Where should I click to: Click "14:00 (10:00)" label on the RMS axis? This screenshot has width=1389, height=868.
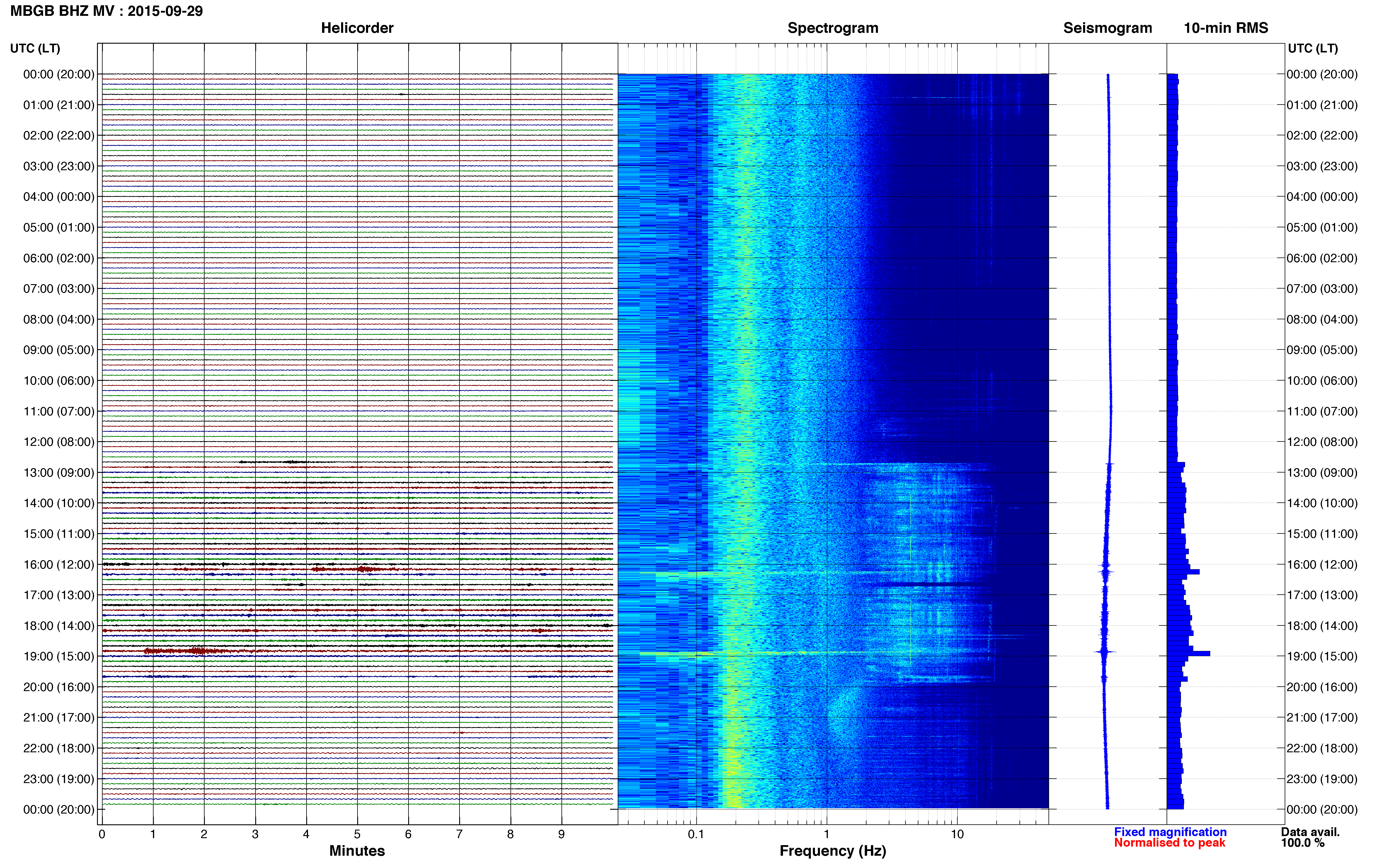coord(1322,504)
